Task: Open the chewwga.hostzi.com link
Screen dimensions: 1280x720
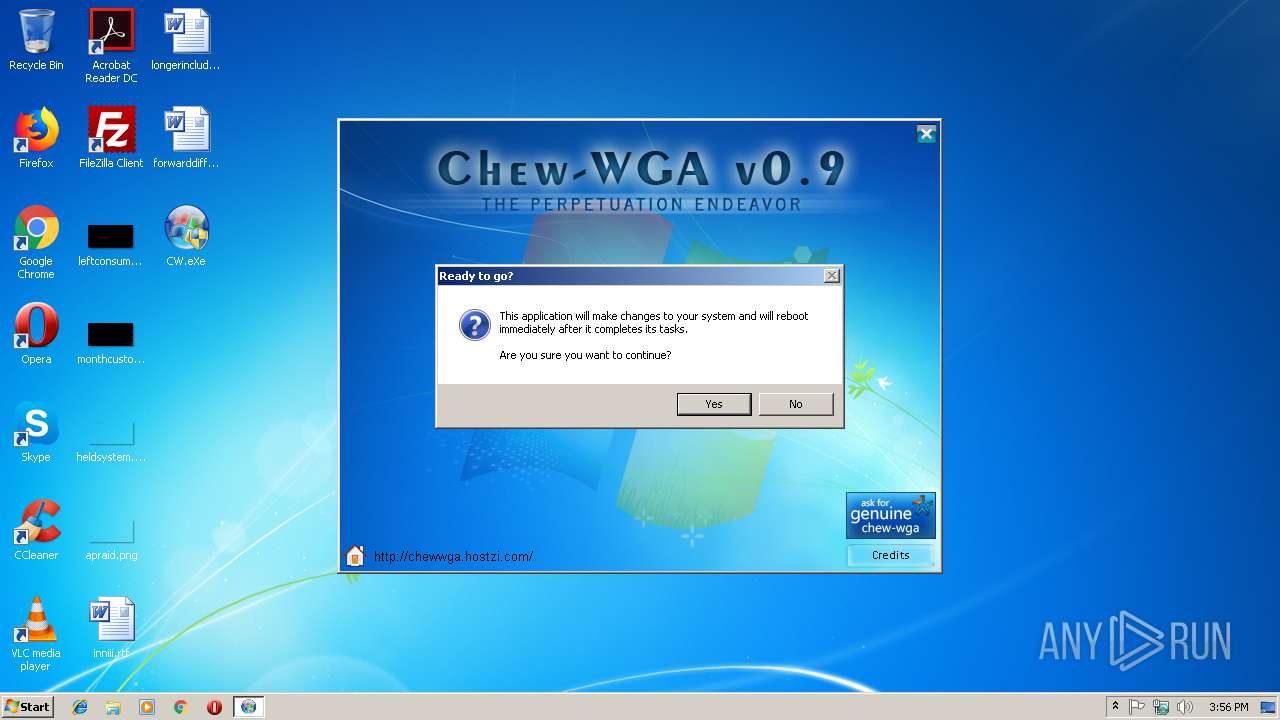Action: (453, 557)
